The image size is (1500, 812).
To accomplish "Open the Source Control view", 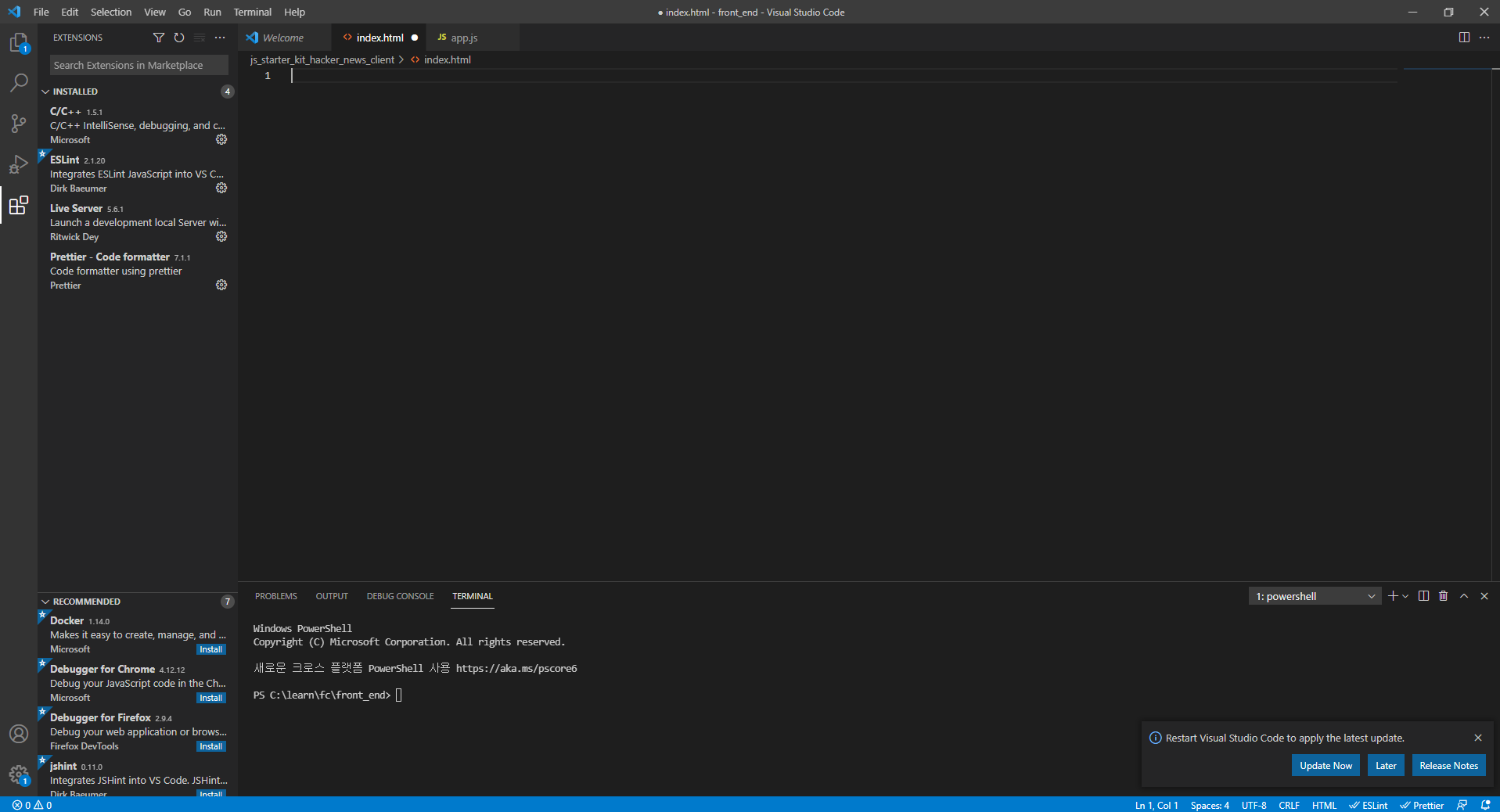I will [x=19, y=124].
